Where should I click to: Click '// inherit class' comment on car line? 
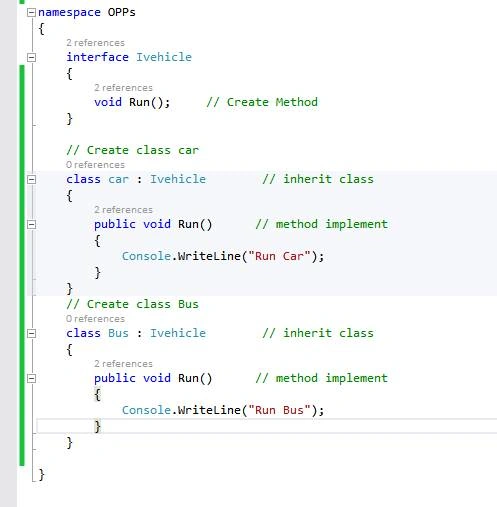coord(318,179)
